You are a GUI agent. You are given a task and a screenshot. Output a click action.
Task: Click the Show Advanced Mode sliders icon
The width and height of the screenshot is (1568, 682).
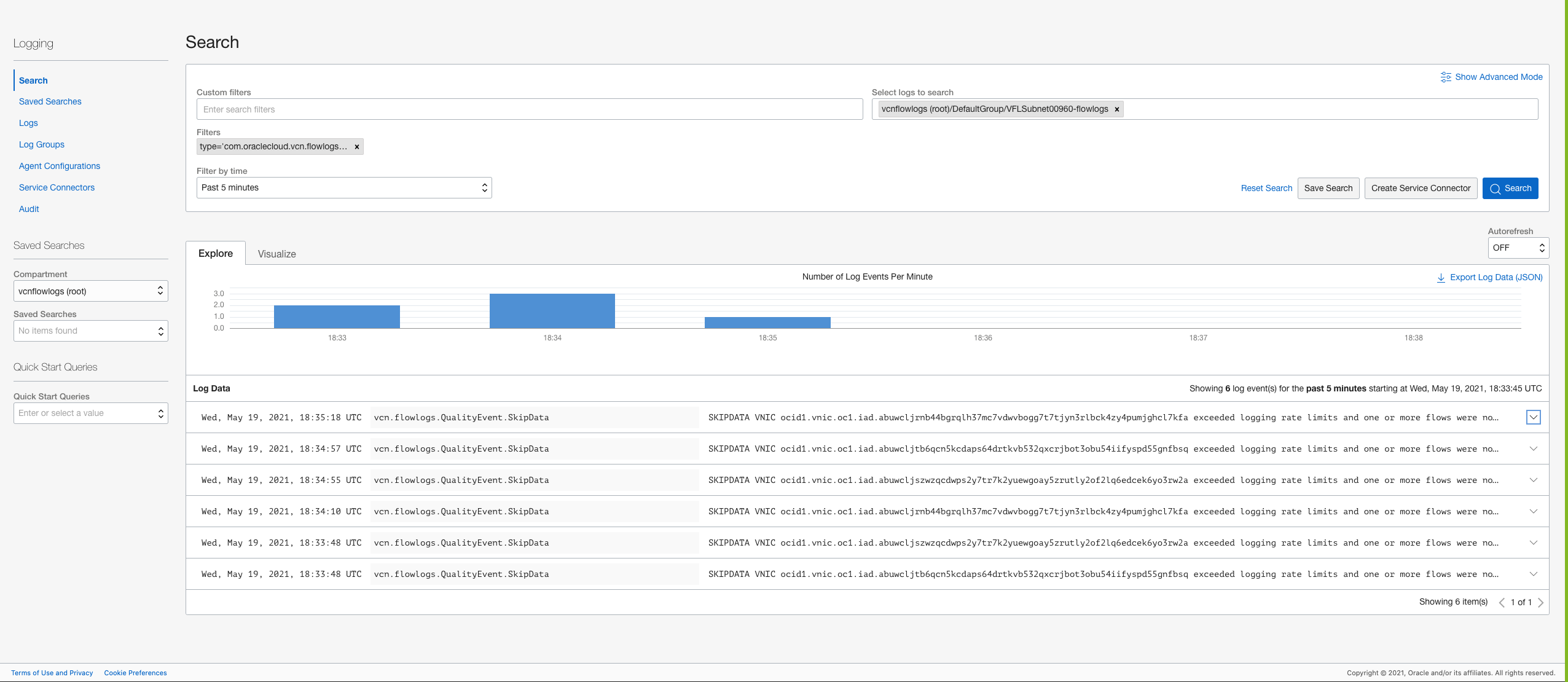[1446, 77]
